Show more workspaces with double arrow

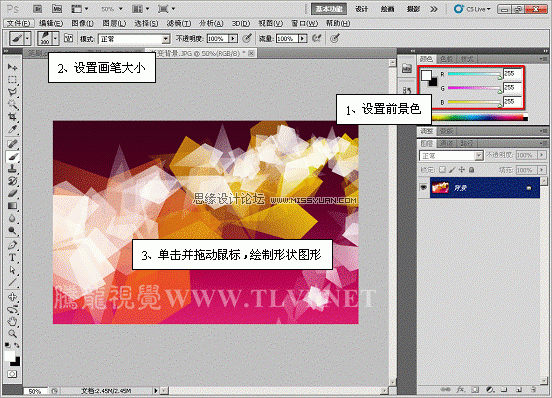434,9
